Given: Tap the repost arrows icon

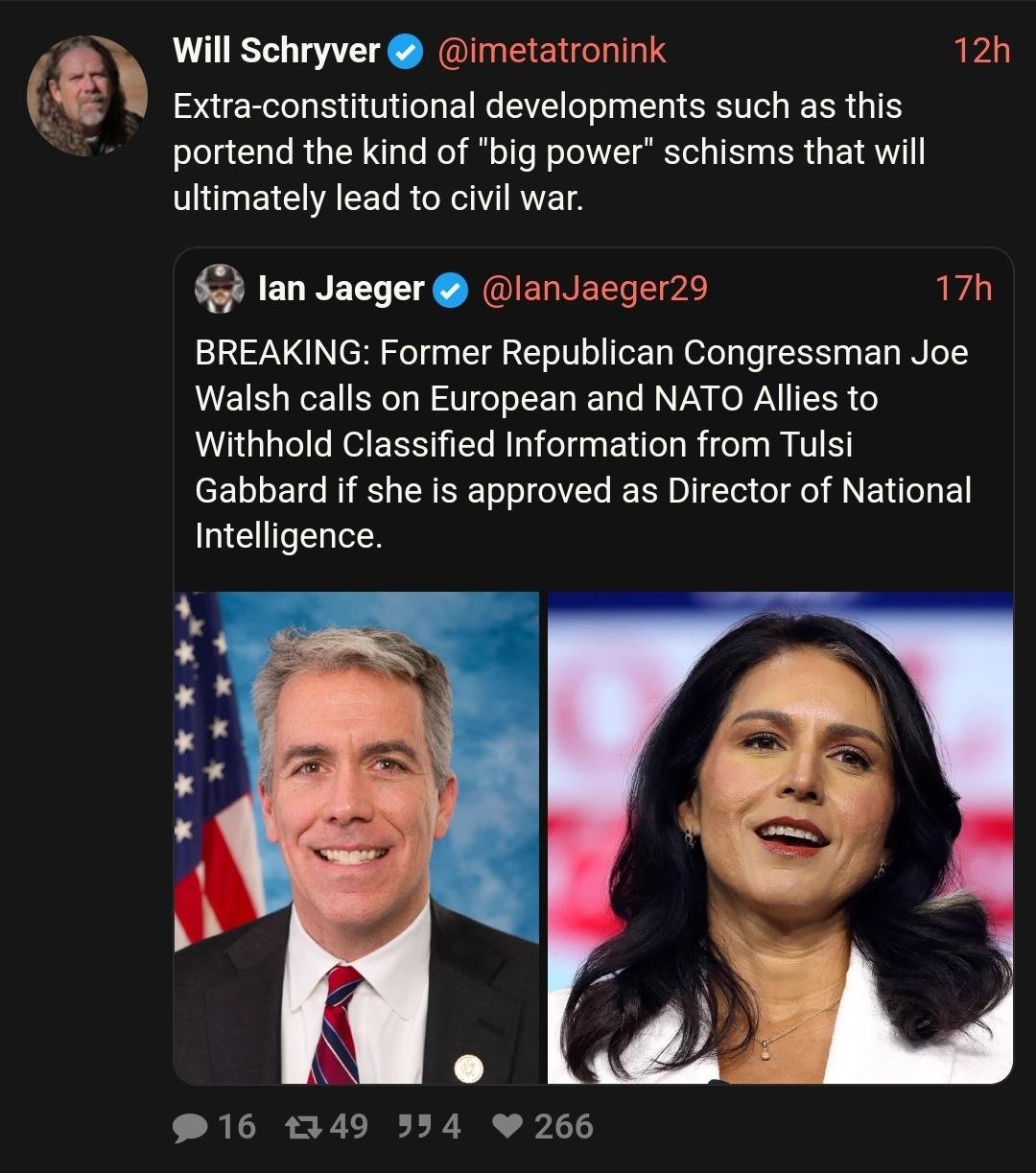Looking at the screenshot, I should point(303,1127).
